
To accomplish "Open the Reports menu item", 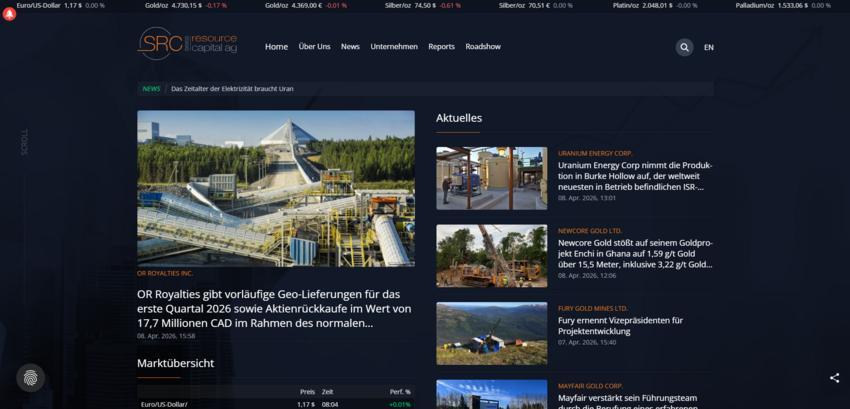I will click(x=441, y=47).
